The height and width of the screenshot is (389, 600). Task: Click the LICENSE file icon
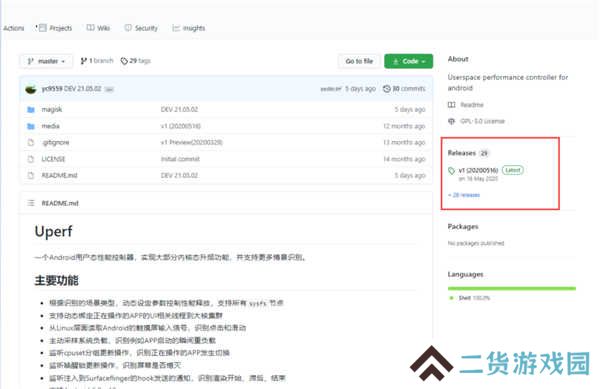[31, 159]
